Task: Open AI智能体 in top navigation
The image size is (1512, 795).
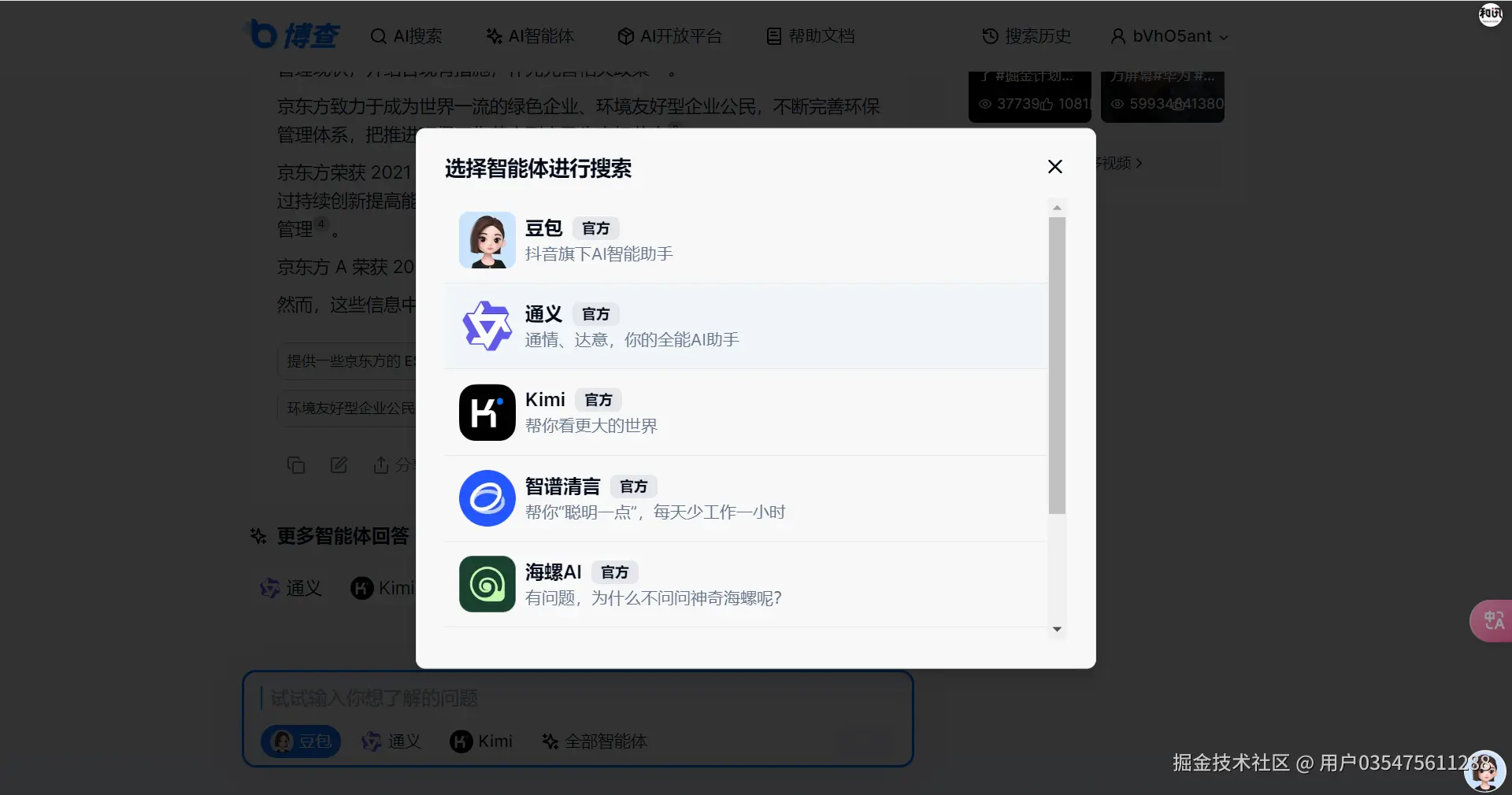Action: pyautogui.click(x=530, y=36)
